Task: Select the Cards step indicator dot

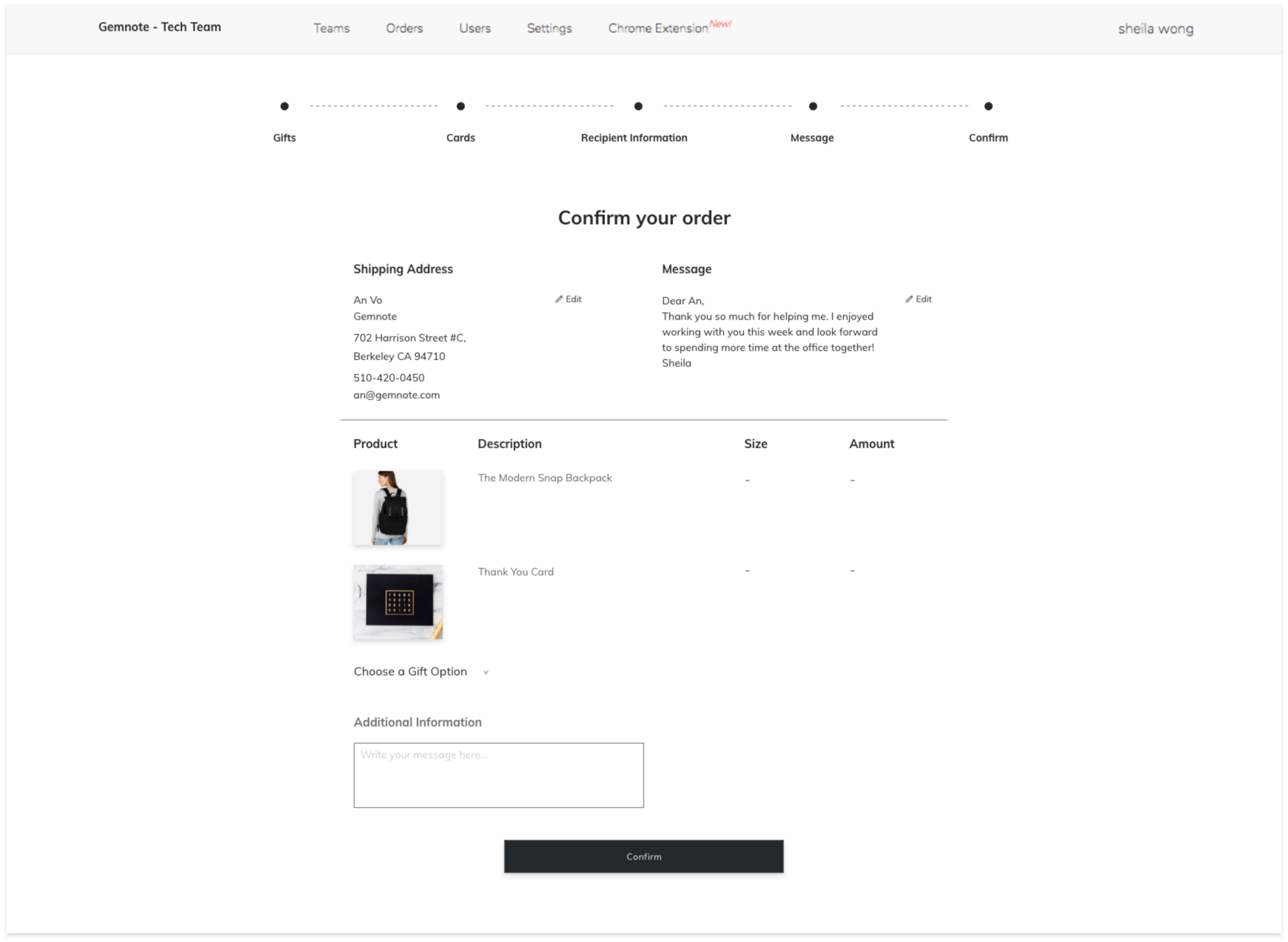Action: tap(461, 106)
